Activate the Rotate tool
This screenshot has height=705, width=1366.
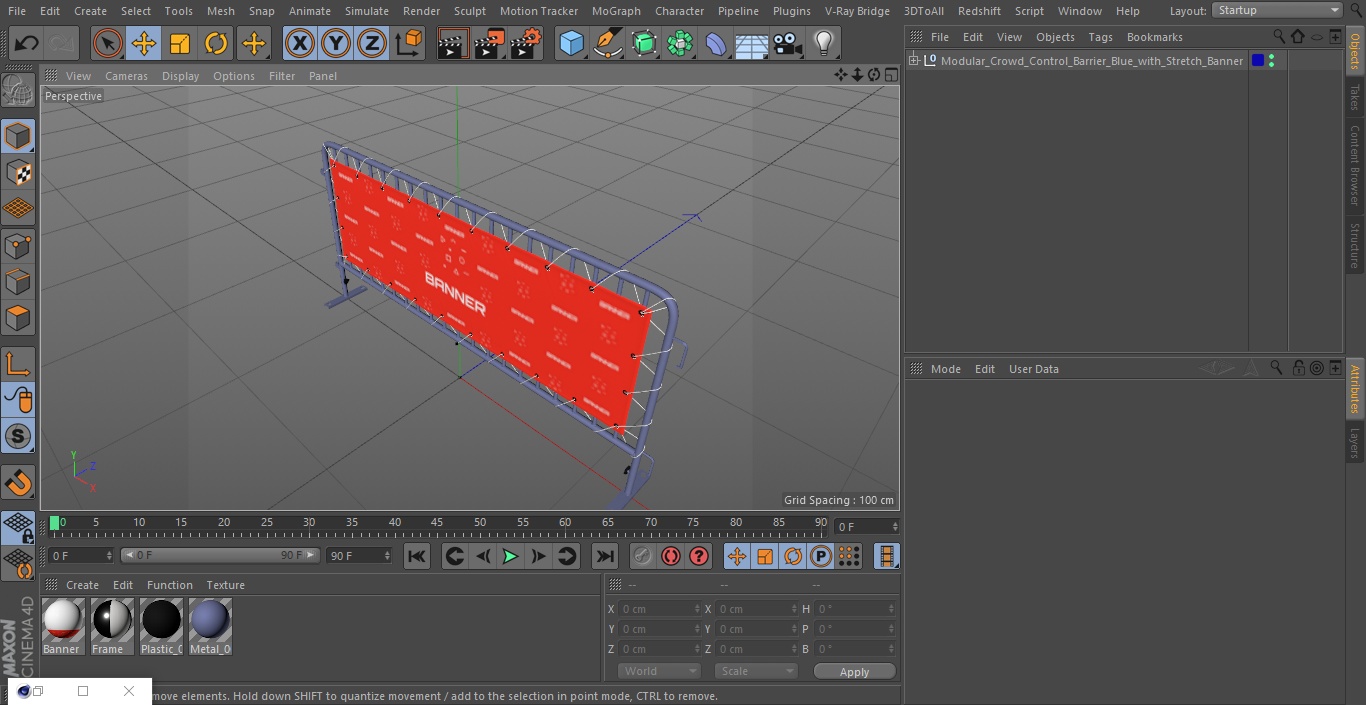tap(216, 43)
